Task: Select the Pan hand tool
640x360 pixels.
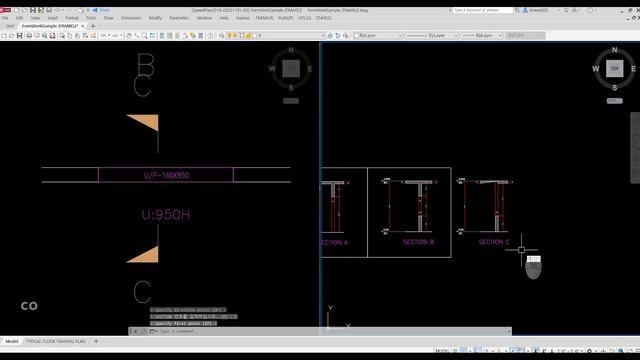Action: [x=129, y=36]
